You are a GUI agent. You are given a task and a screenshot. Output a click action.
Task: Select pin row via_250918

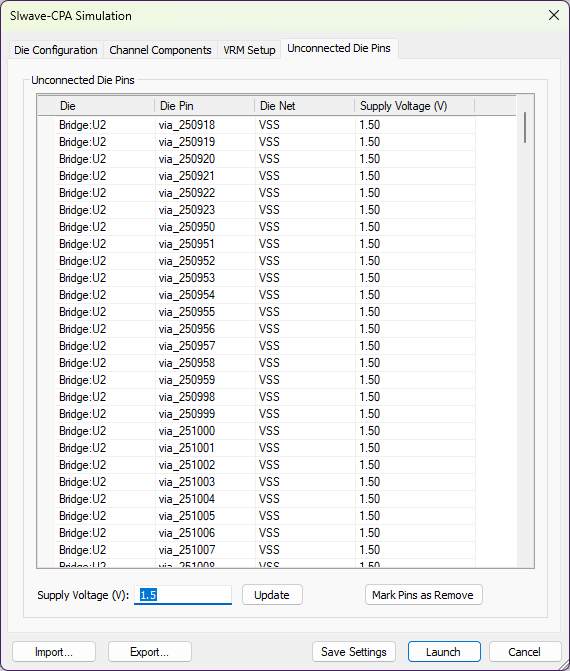click(265, 125)
